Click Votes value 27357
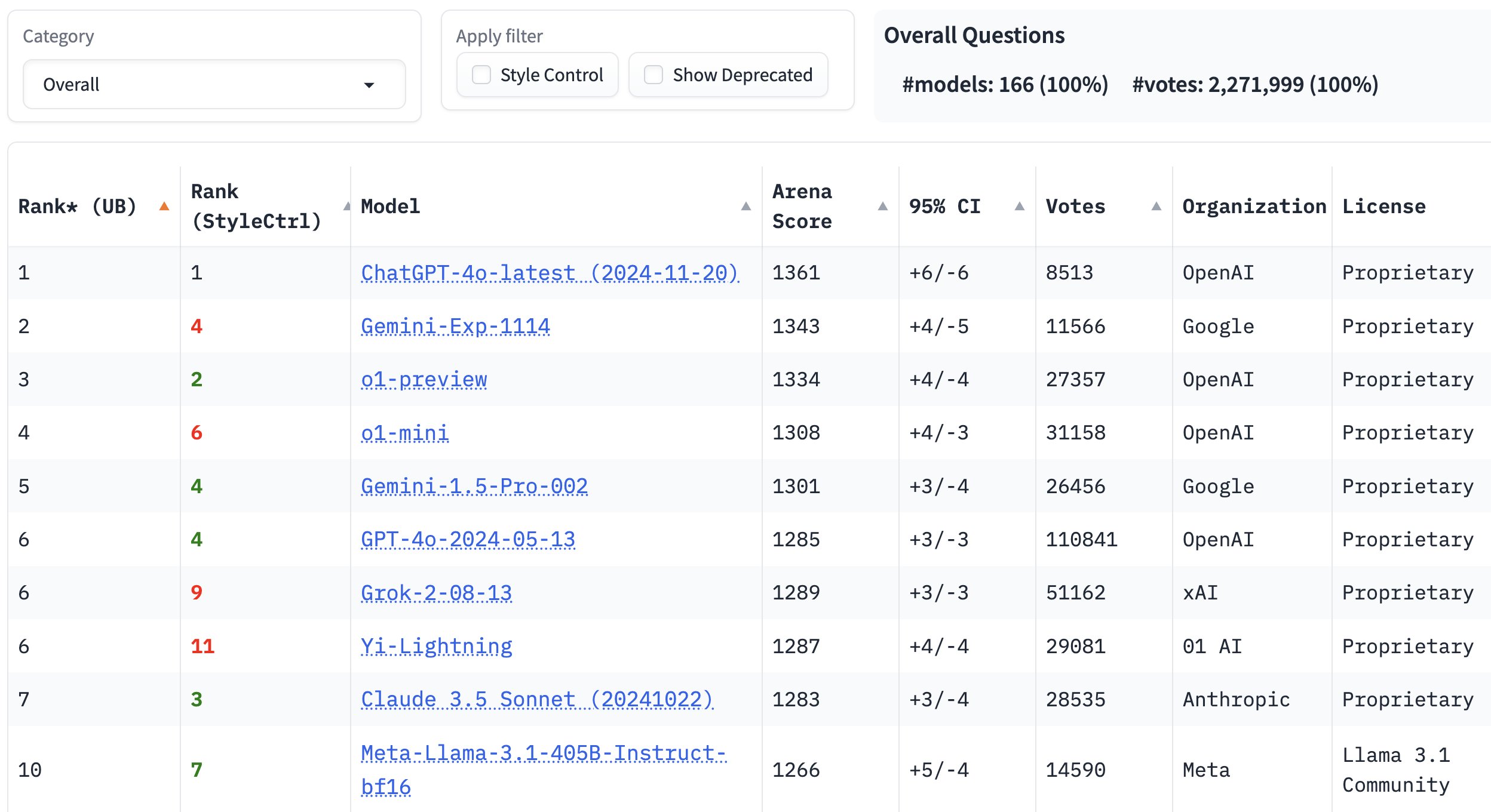 (1075, 380)
